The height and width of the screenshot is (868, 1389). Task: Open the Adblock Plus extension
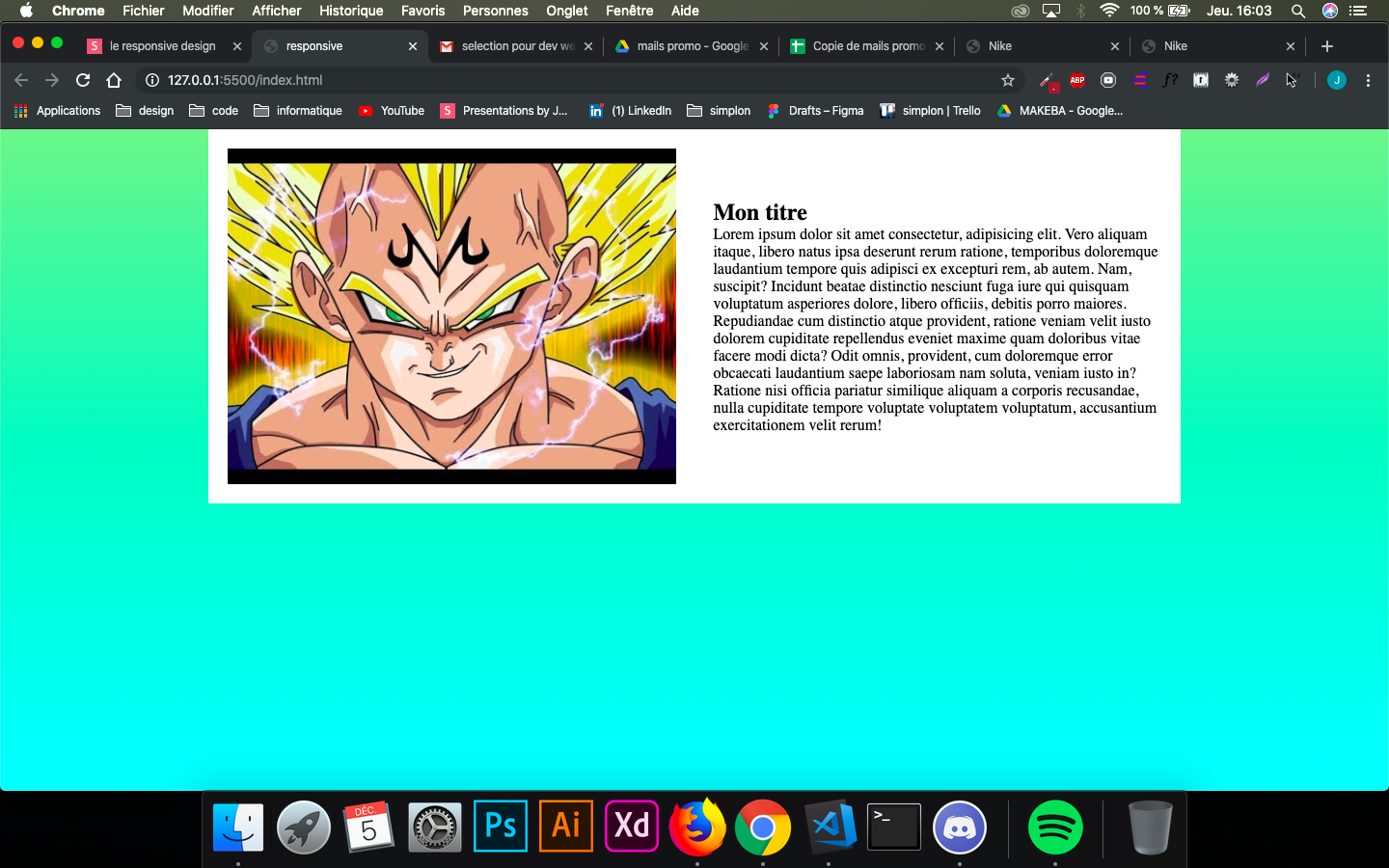[1077, 80]
